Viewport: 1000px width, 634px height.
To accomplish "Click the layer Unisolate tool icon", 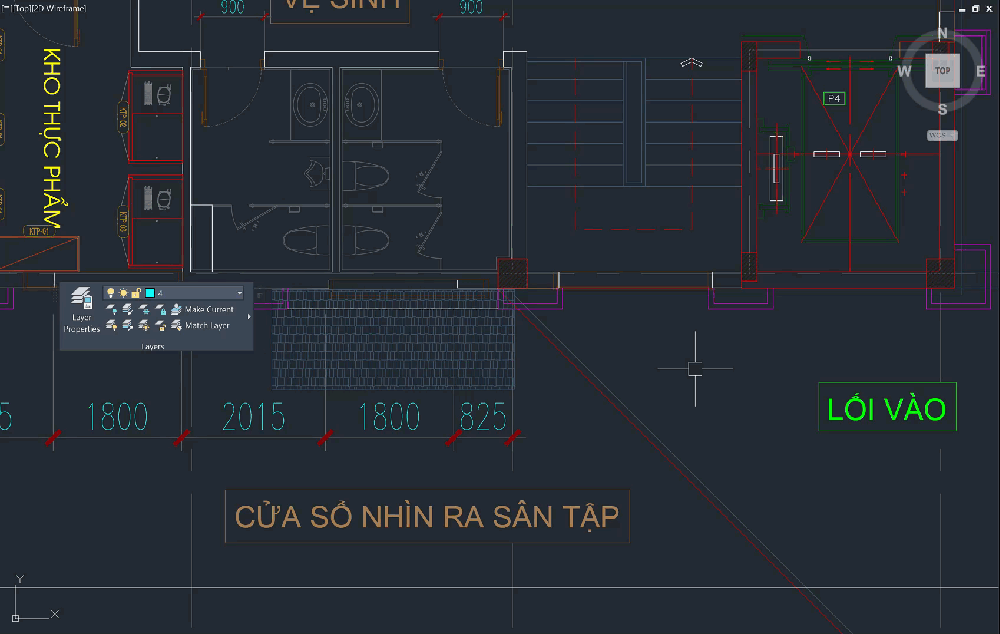I will [x=128, y=325].
